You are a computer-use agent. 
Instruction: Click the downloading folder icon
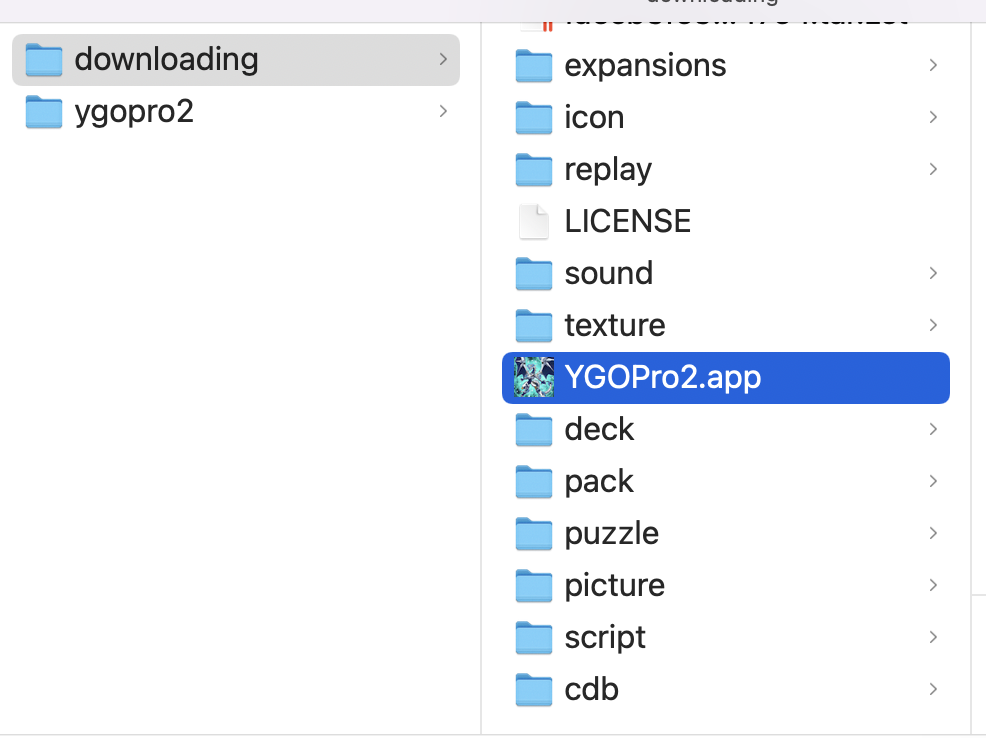tap(44, 60)
